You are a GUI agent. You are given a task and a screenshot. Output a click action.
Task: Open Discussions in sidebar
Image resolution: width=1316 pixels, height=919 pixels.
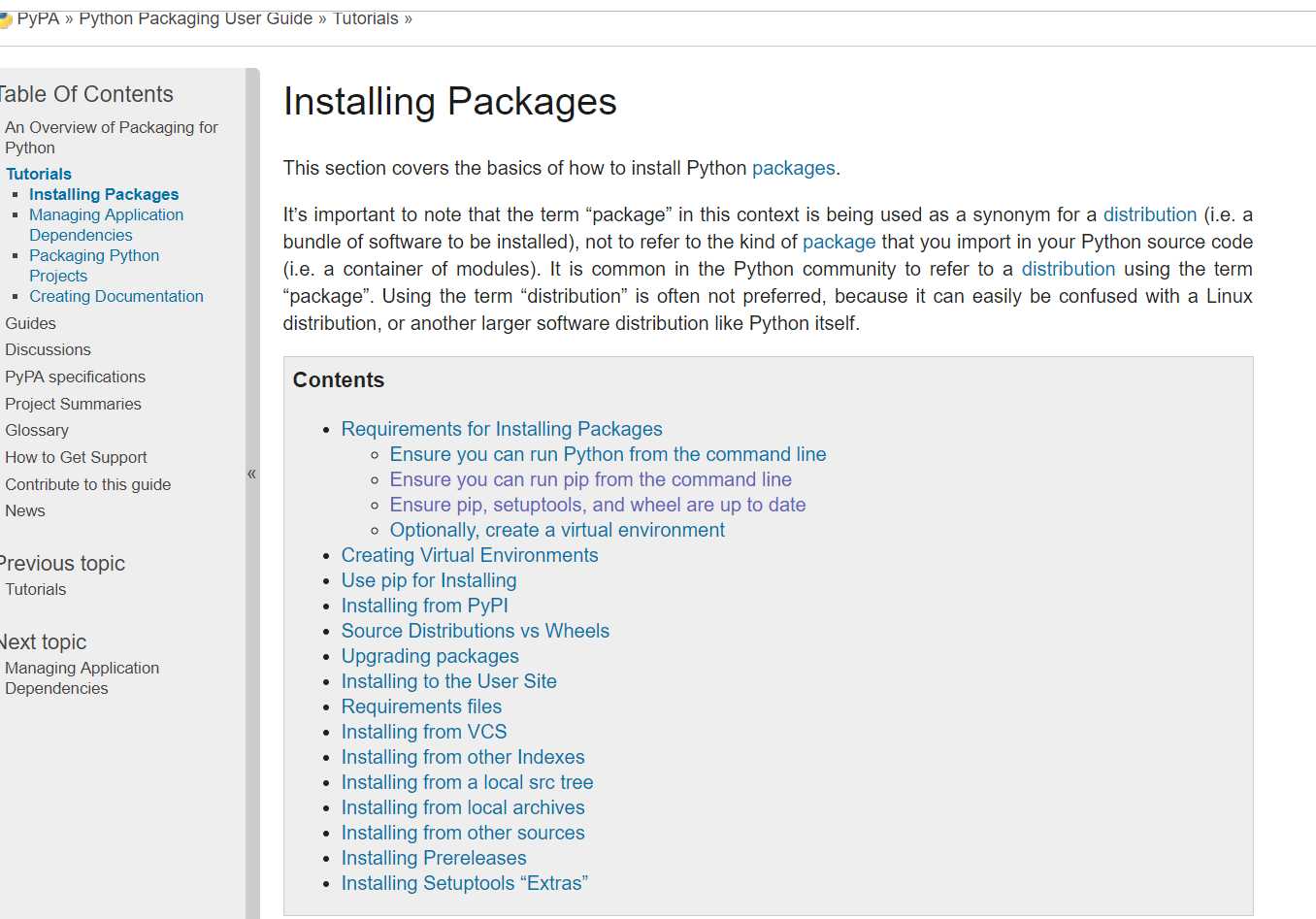pos(48,349)
